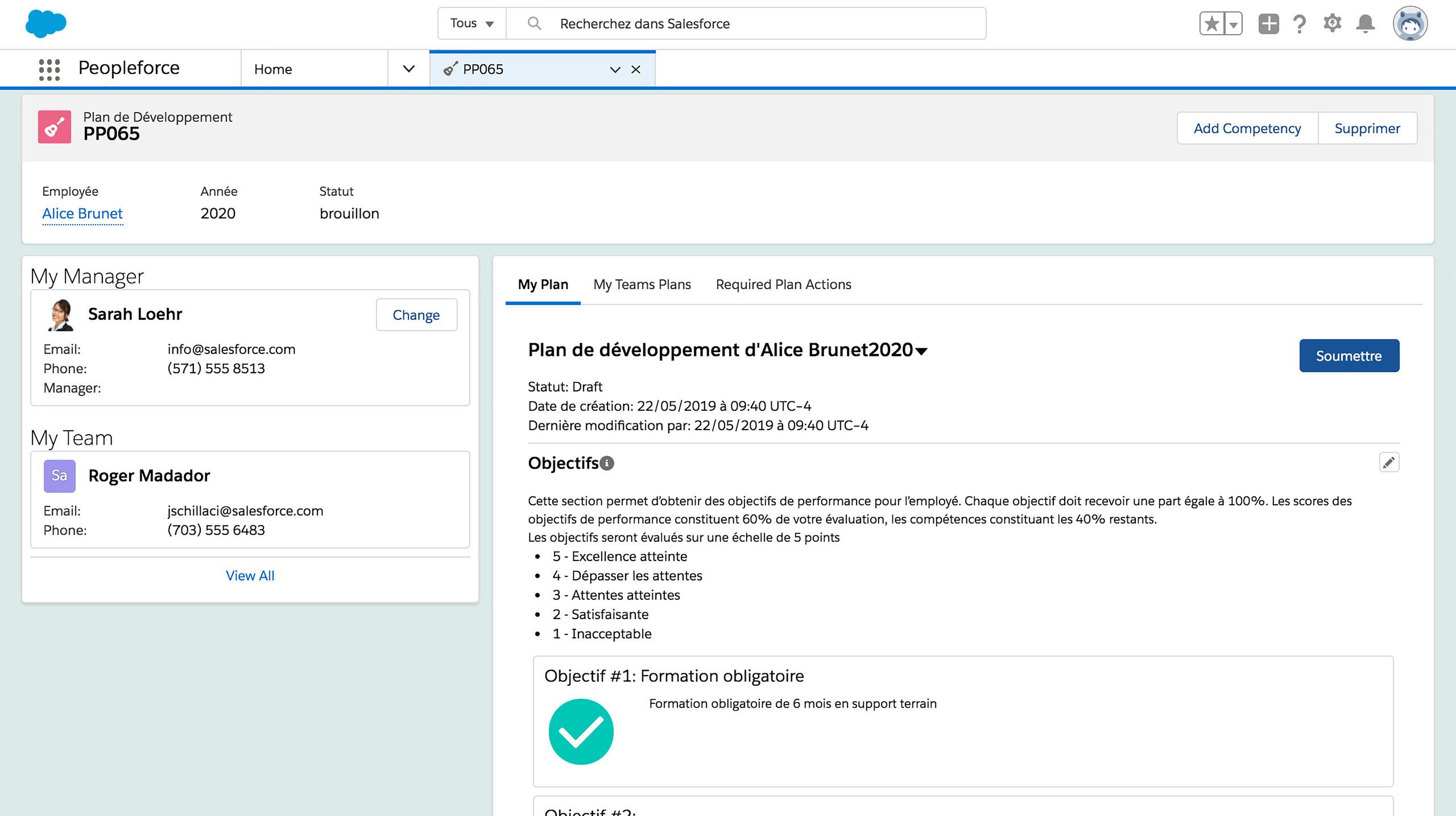This screenshot has width=1456, height=816.
Task: Click the Supprimer button
Action: pos(1367,128)
